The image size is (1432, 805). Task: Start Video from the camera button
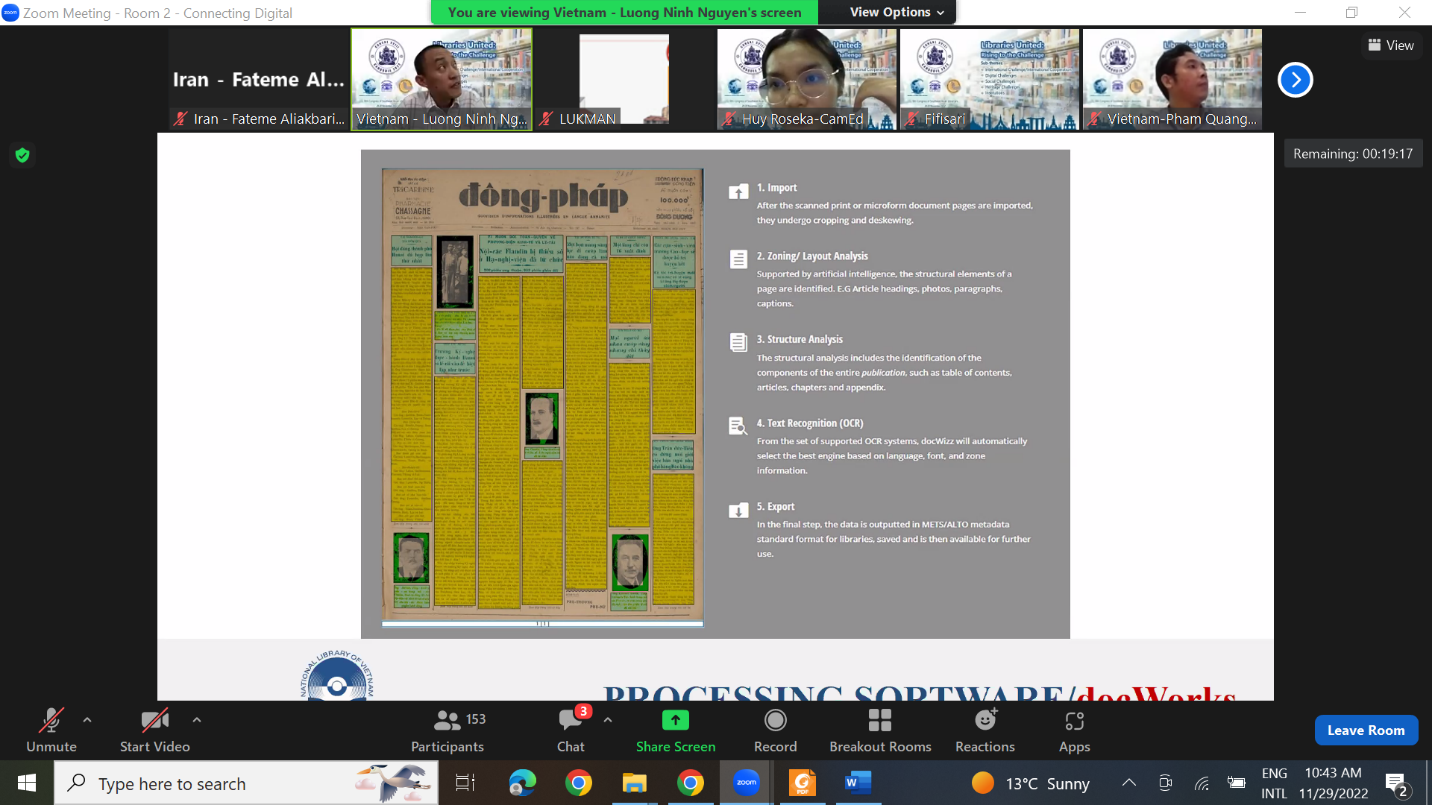point(155,730)
